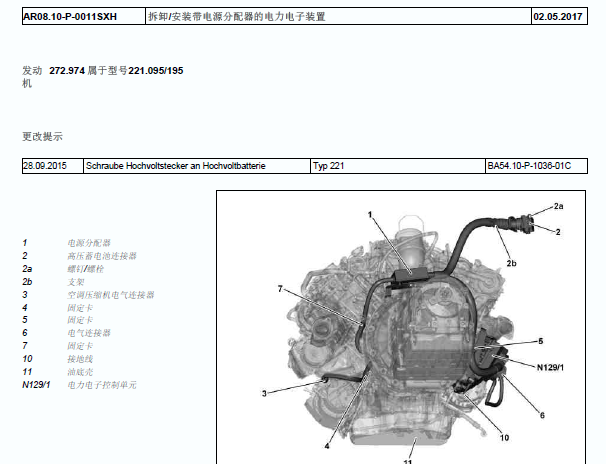Click N129/1 callout label in diagram

click(x=550, y=367)
